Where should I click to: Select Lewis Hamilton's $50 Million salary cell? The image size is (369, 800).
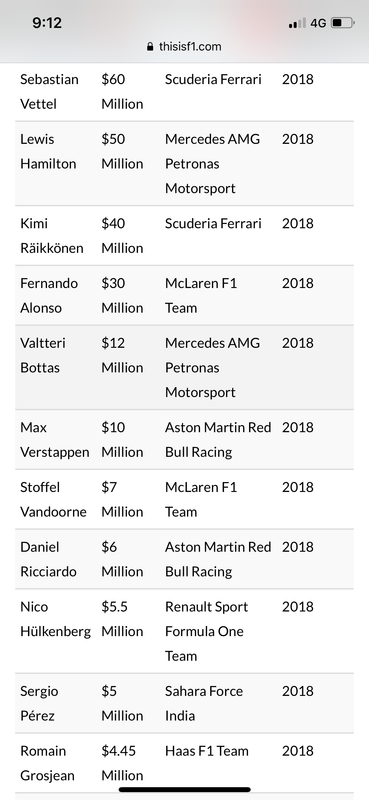point(122,152)
